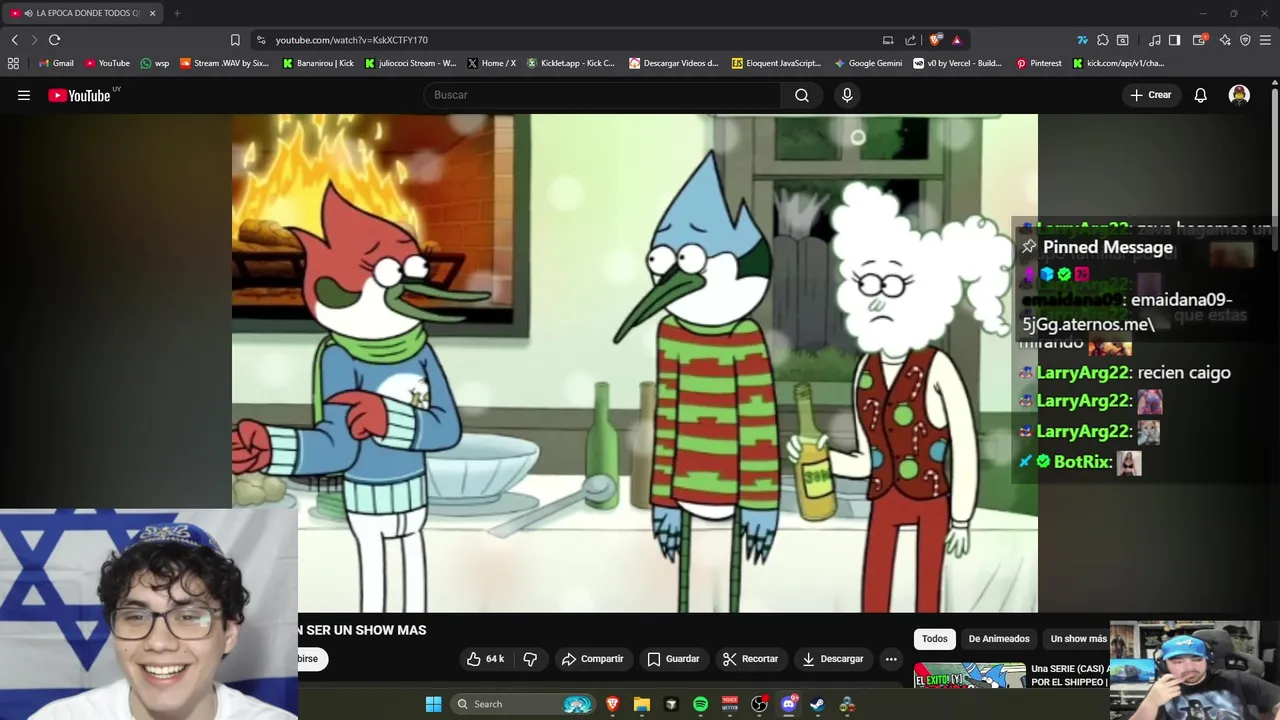
Task: Switch to the LA EPOCA DONDE TODOS tab
Action: [x=83, y=13]
